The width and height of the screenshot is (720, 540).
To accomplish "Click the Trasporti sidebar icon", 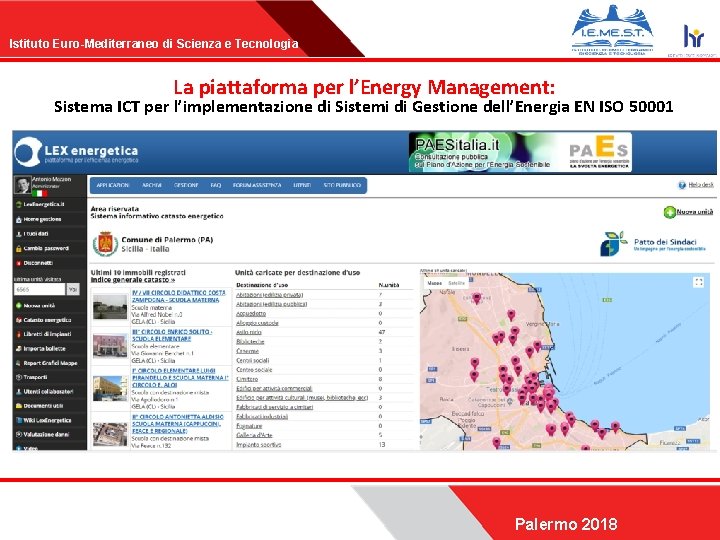I will (19, 377).
